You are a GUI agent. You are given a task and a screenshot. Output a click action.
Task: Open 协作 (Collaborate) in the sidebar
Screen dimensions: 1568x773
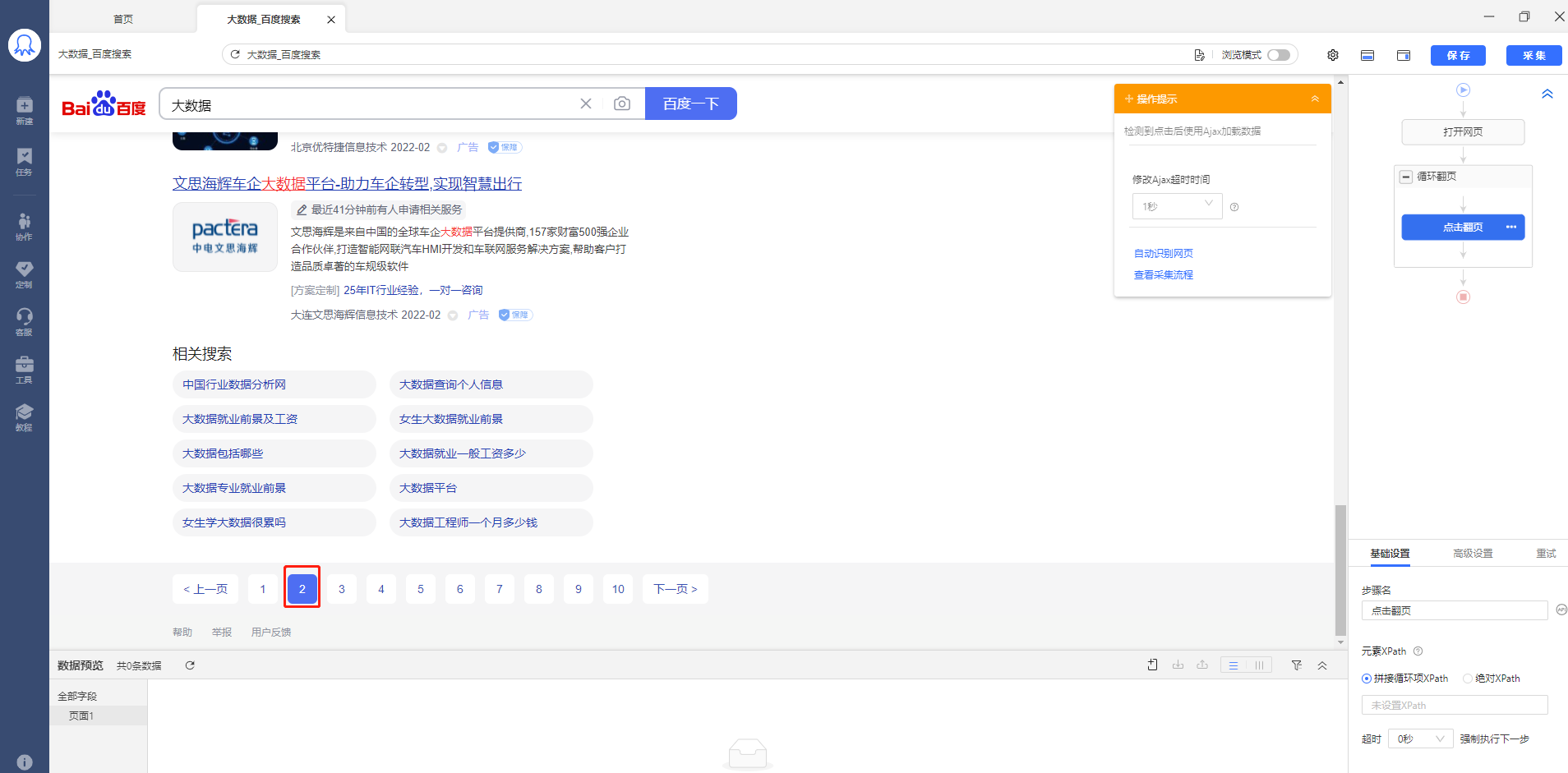[25, 226]
